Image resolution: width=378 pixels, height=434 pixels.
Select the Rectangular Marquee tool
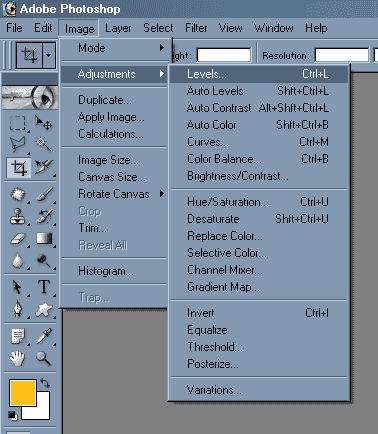tap(18, 124)
